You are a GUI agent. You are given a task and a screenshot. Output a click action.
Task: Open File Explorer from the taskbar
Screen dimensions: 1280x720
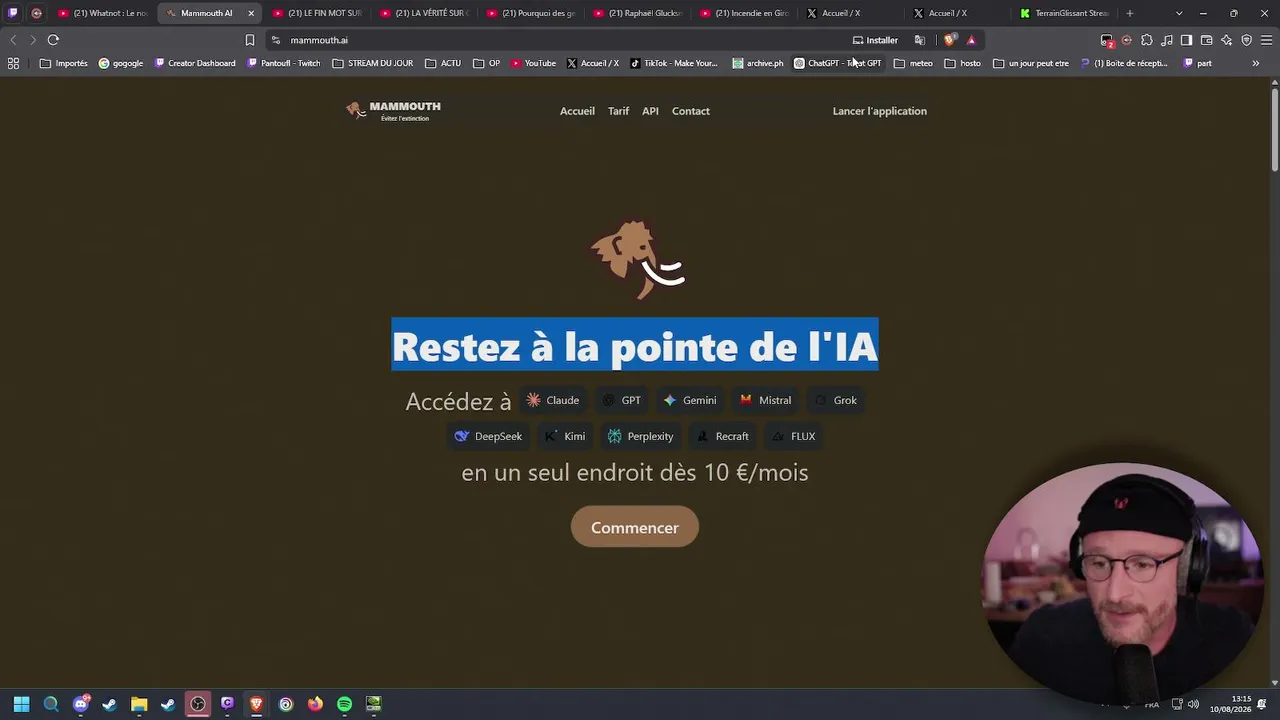pos(139,704)
